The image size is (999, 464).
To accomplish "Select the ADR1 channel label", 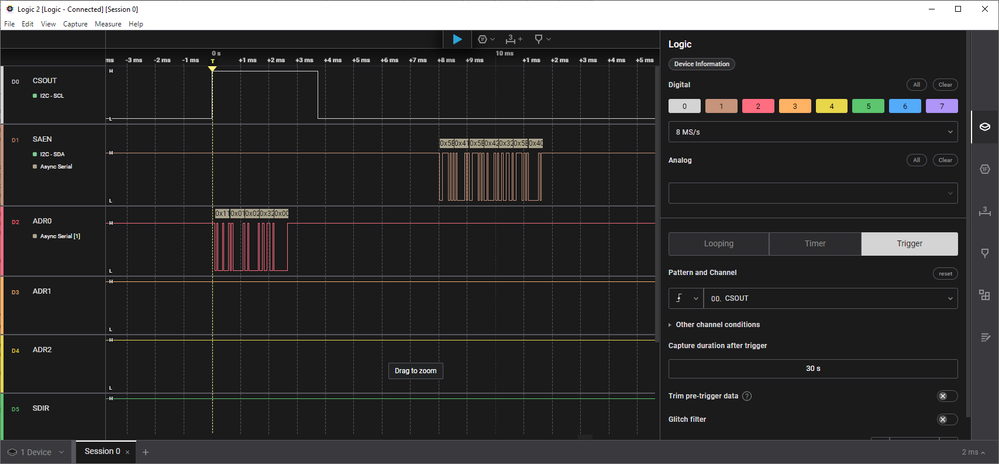I will 42,291.
